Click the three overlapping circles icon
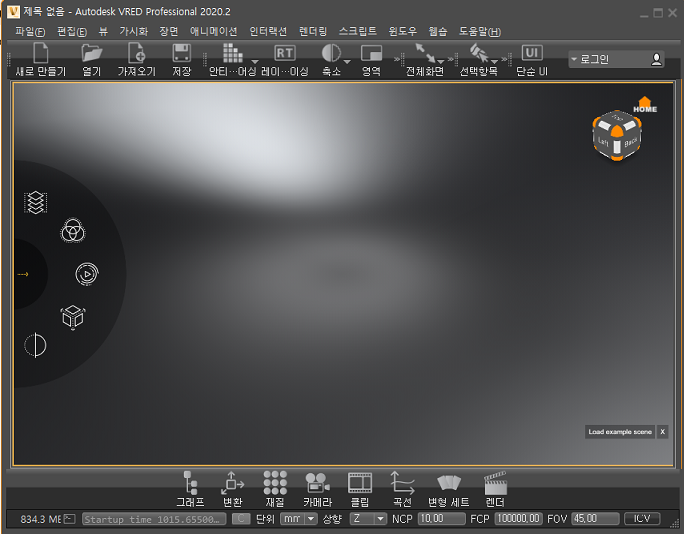This screenshot has width=684, height=534. point(72,231)
